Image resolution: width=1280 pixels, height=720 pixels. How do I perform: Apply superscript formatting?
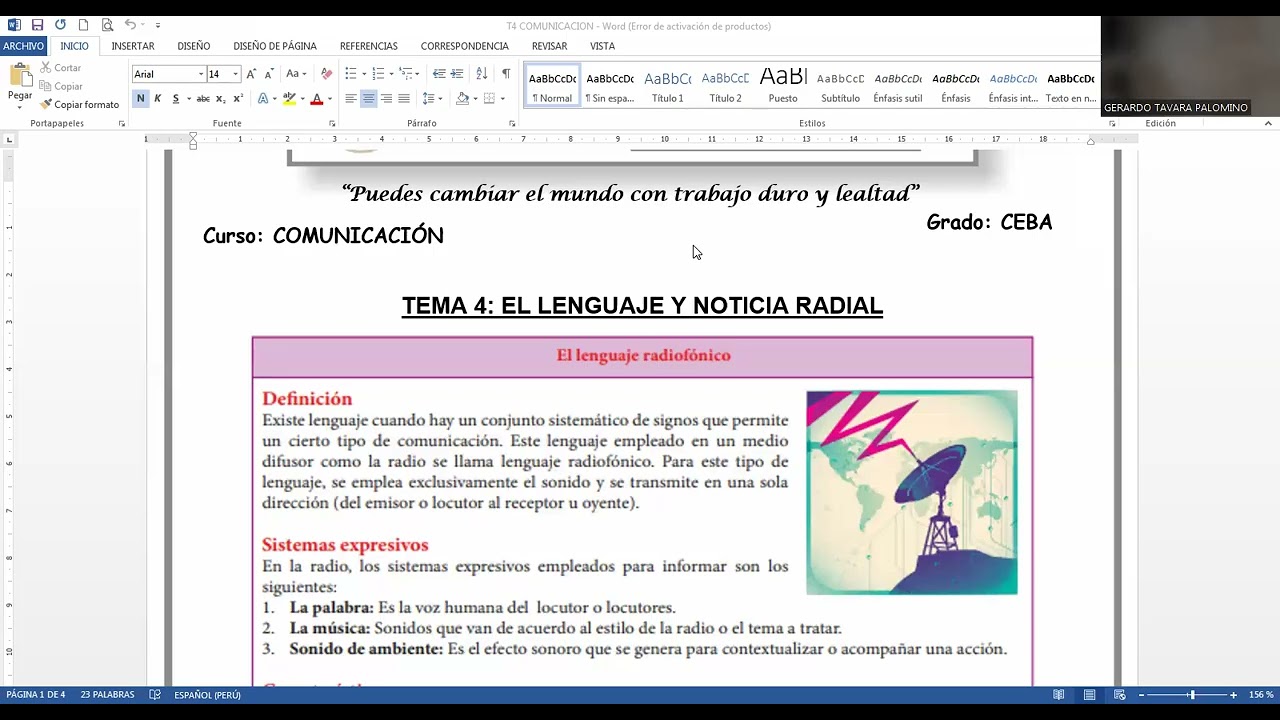point(238,99)
